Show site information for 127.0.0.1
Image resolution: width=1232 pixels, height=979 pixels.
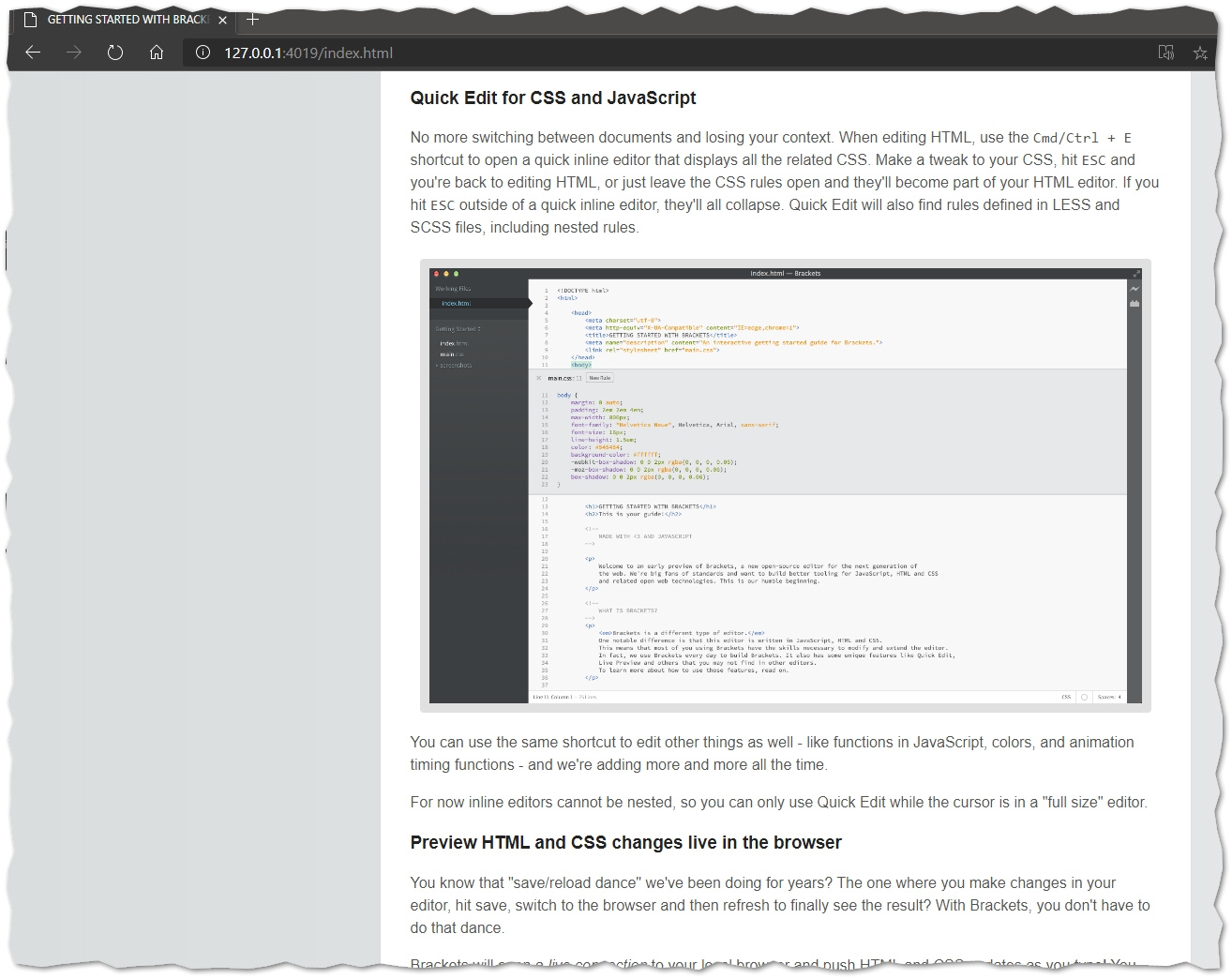coord(203,53)
